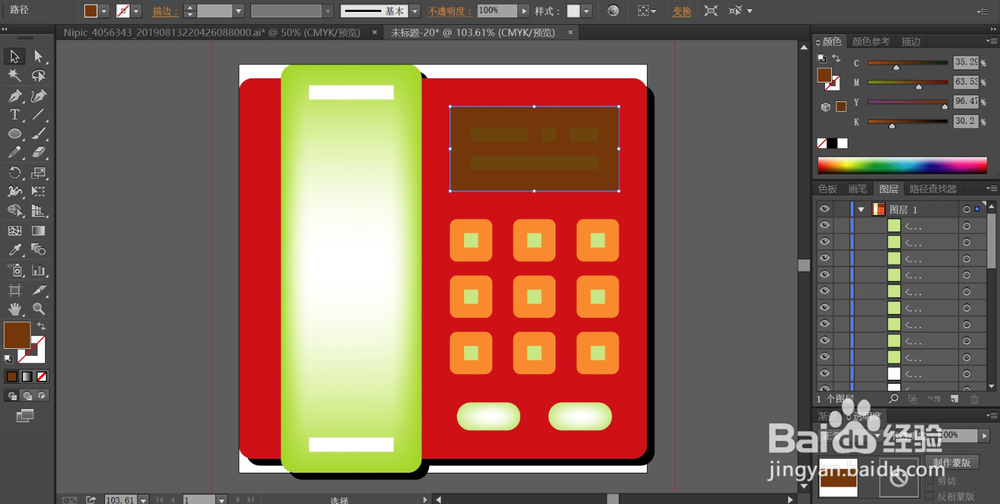
Task: Reset to default fill and stroke
Action: pos(8,359)
